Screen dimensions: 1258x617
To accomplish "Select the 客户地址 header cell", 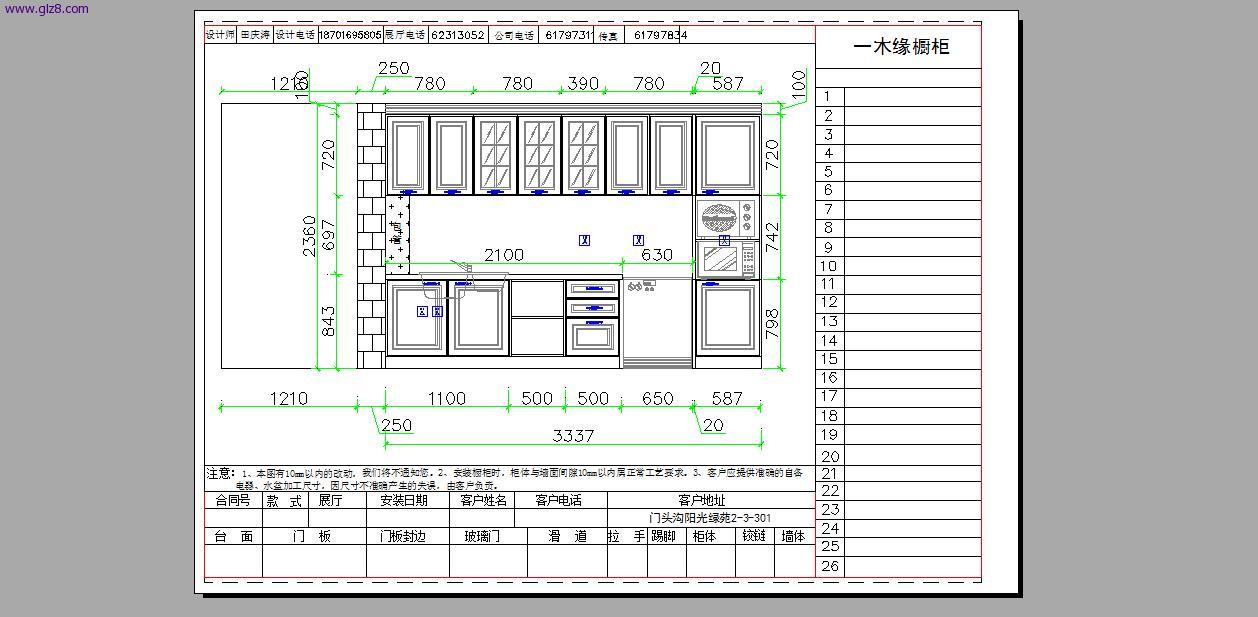I will (703, 499).
